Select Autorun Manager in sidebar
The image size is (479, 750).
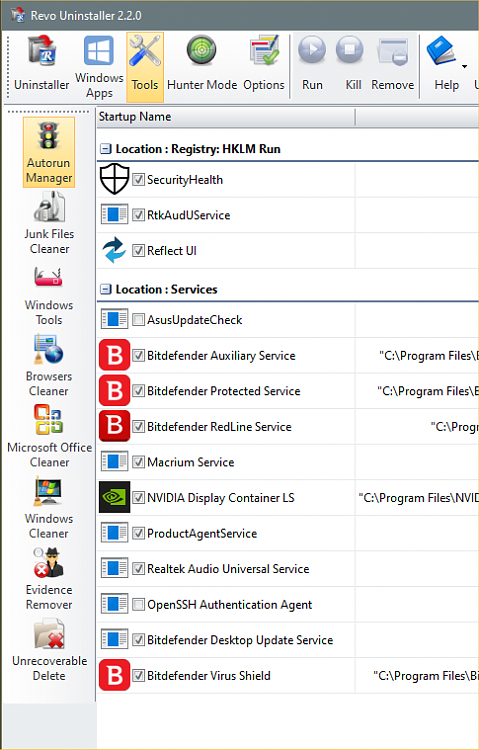point(49,152)
